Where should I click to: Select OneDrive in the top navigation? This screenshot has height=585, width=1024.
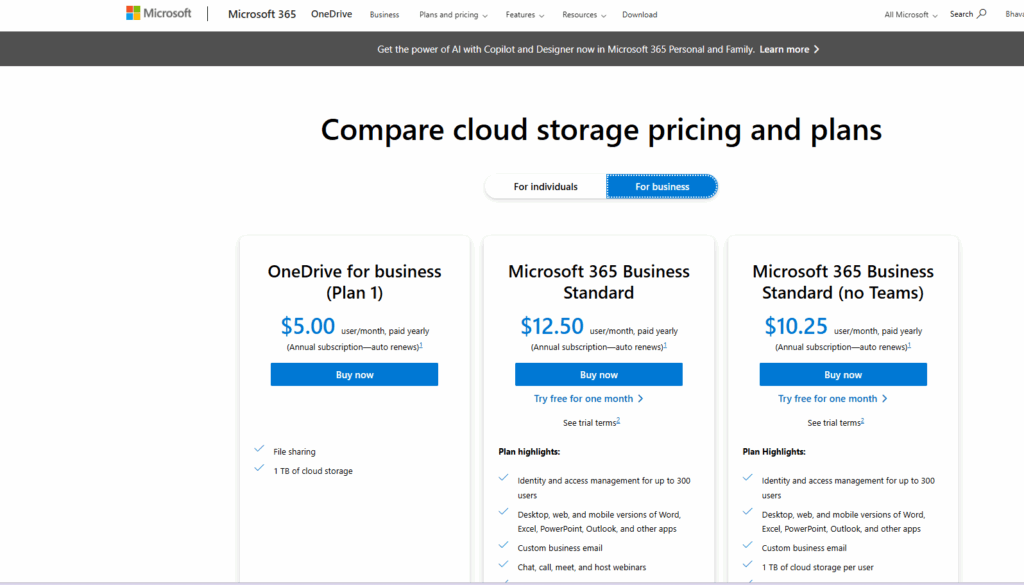tap(331, 13)
